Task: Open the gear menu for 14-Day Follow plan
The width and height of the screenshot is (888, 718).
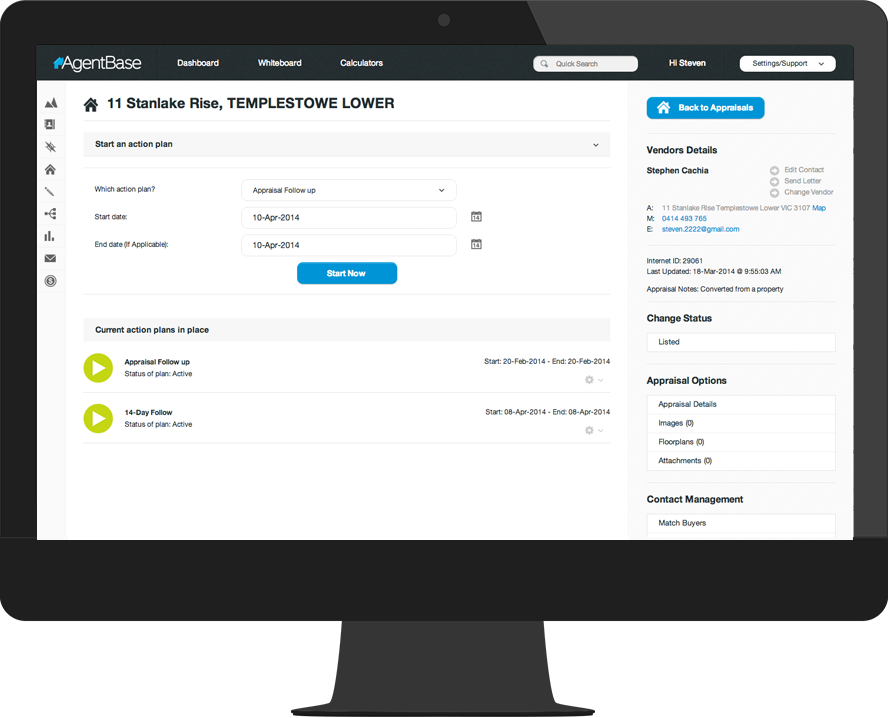Action: click(594, 430)
